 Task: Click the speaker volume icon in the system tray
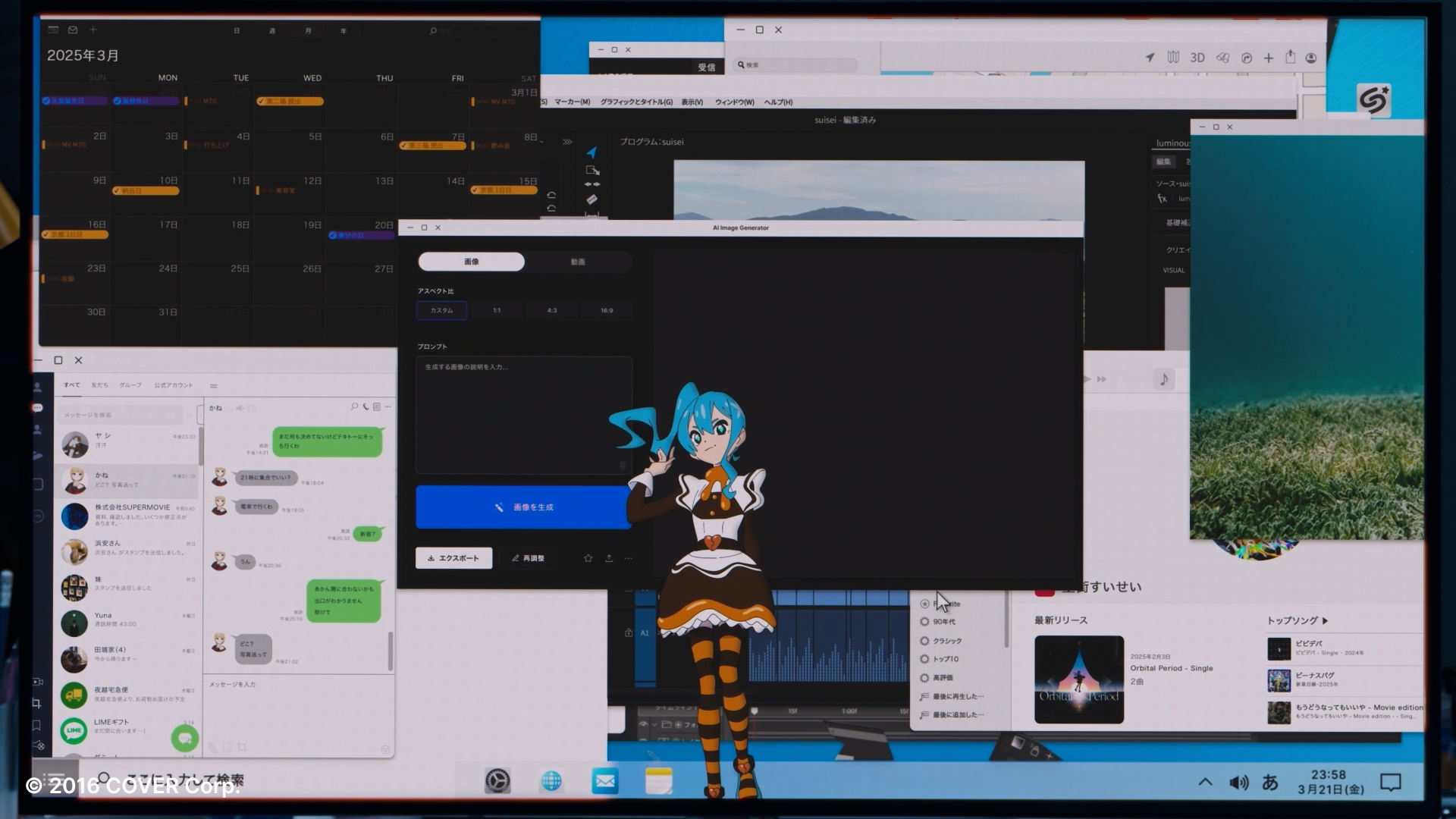click(1239, 783)
